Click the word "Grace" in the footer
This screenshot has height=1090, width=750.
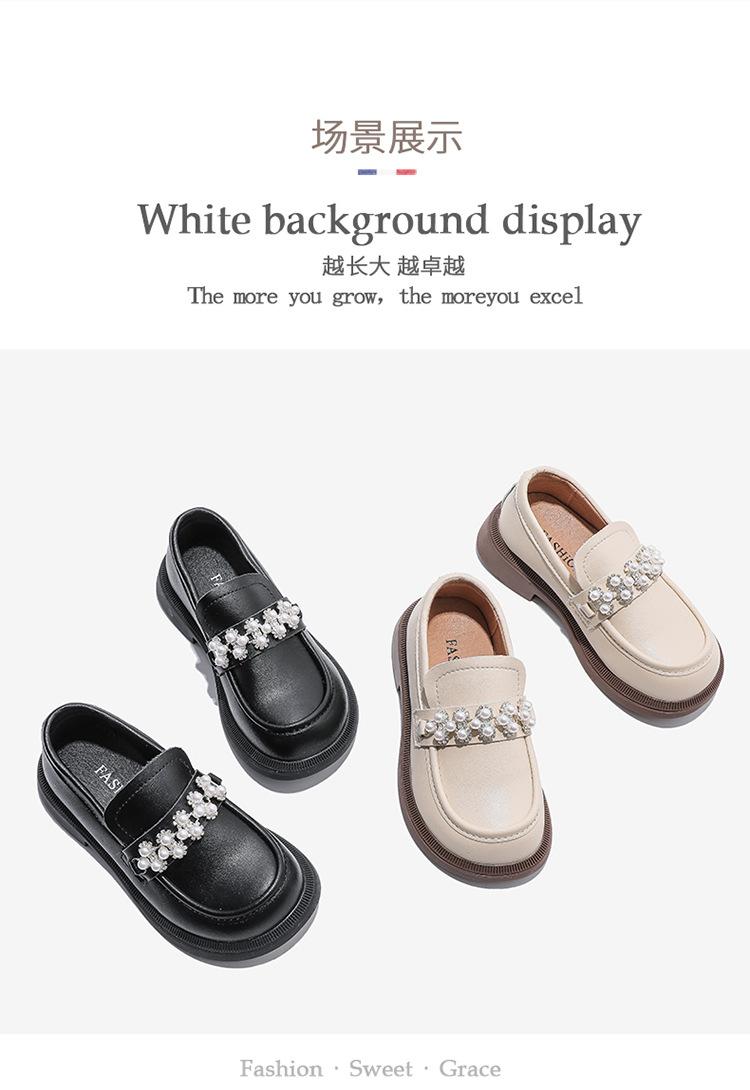click(470, 1068)
